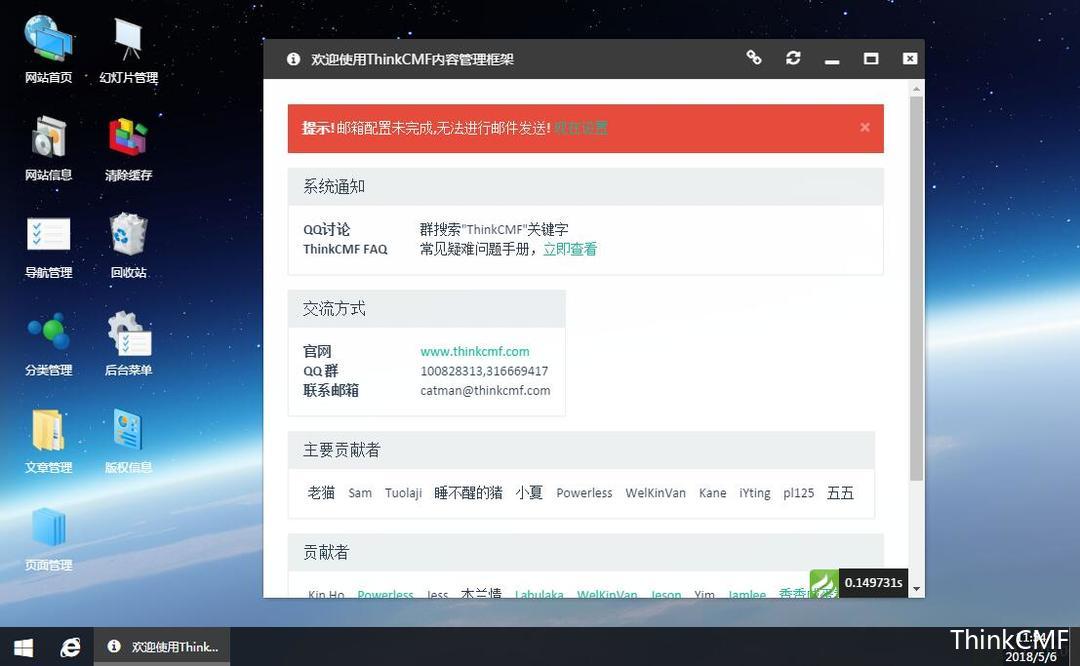Screen dimensions: 1080x666
Task: Dismiss the red mail configuration alert
Action: [865, 127]
